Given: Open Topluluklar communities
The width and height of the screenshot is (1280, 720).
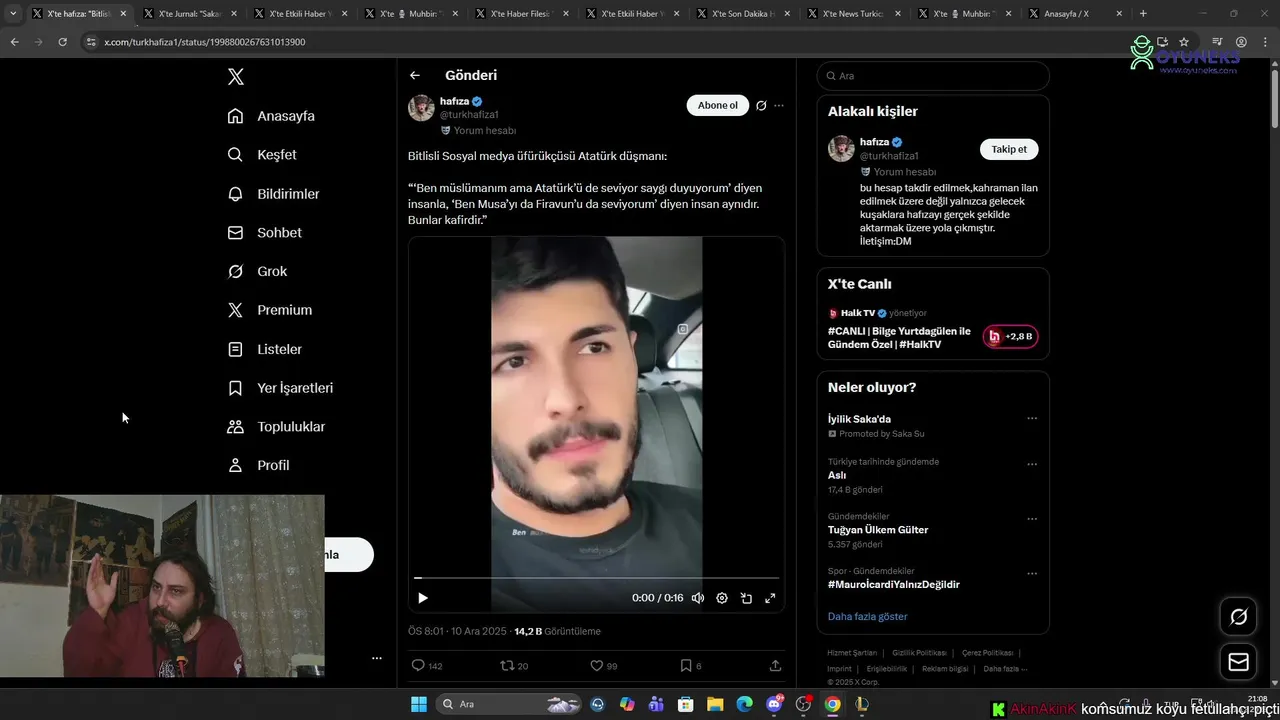Looking at the screenshot, I should pyautogui.click(x=276, y=427).
